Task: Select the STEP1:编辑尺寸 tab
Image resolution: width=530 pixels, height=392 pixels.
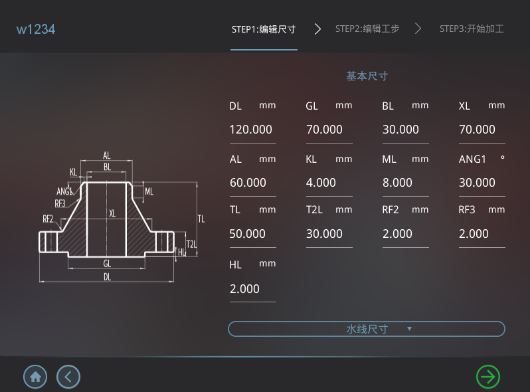Action: pyautogui.click(x=264, y=30)
